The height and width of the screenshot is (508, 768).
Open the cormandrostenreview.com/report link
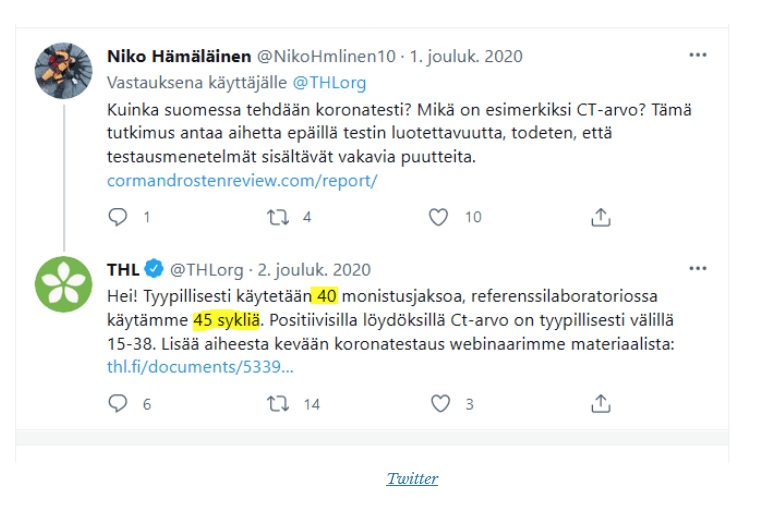(x=241, y=181)
